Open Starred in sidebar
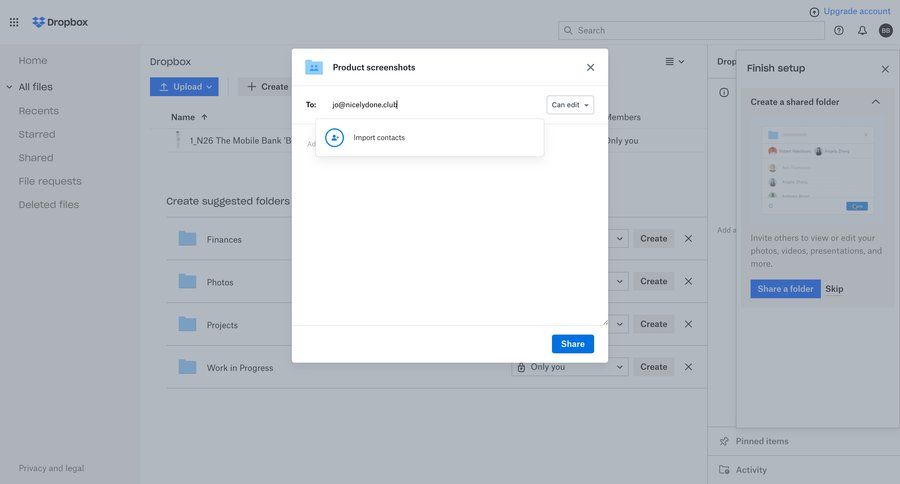 [37, 134]
